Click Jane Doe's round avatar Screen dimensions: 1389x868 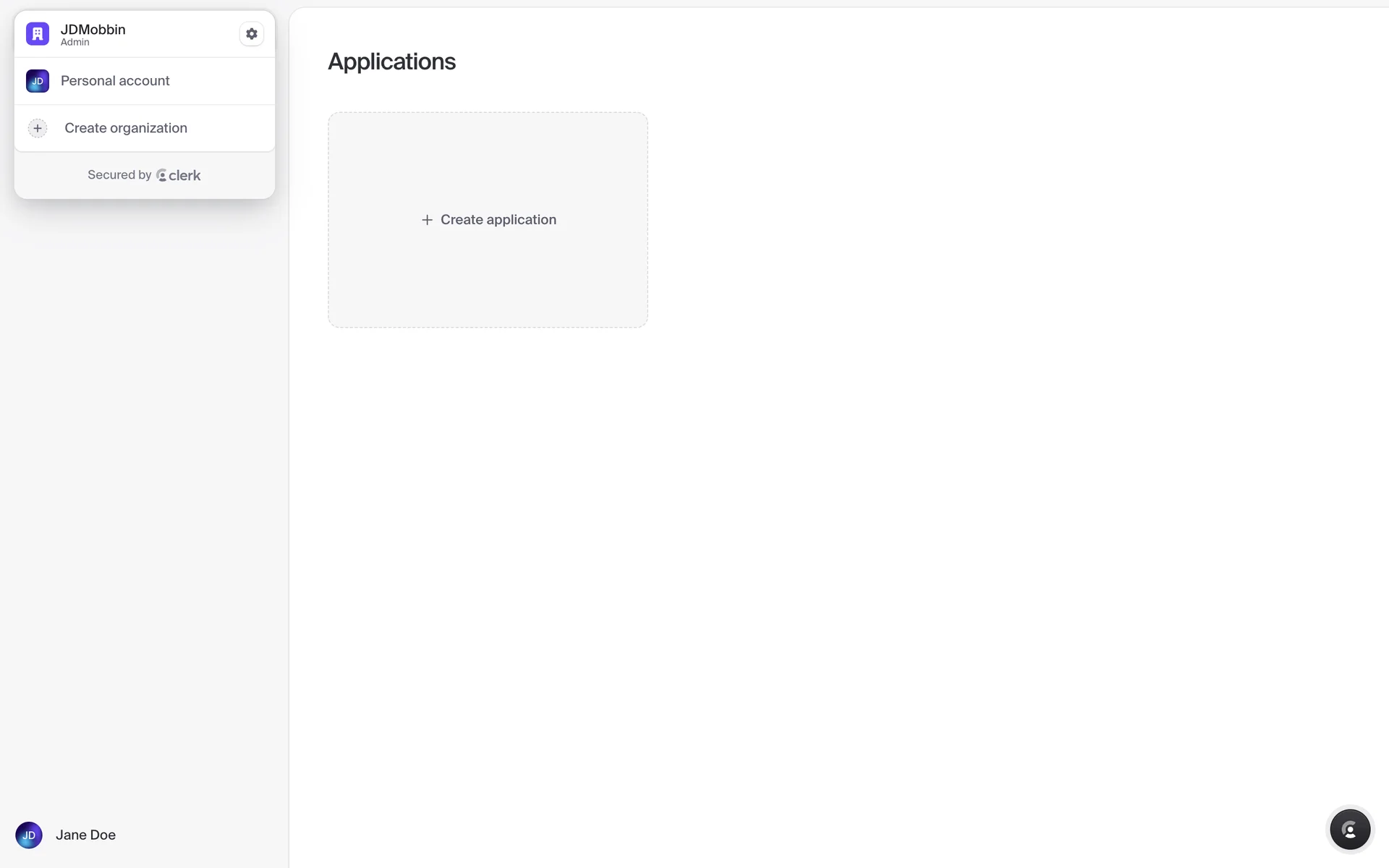[29, 835]
